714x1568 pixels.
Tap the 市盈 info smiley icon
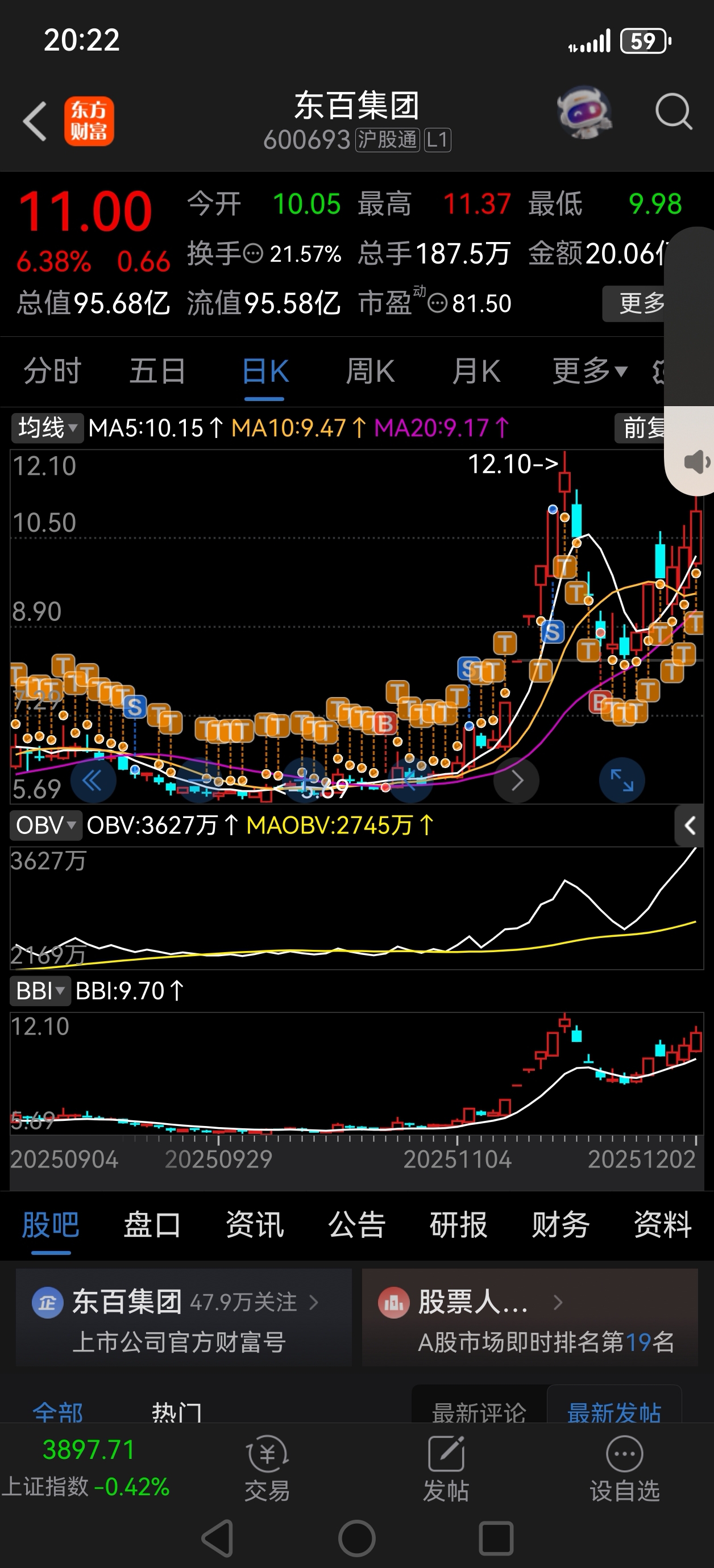click(x=437, y=303)
